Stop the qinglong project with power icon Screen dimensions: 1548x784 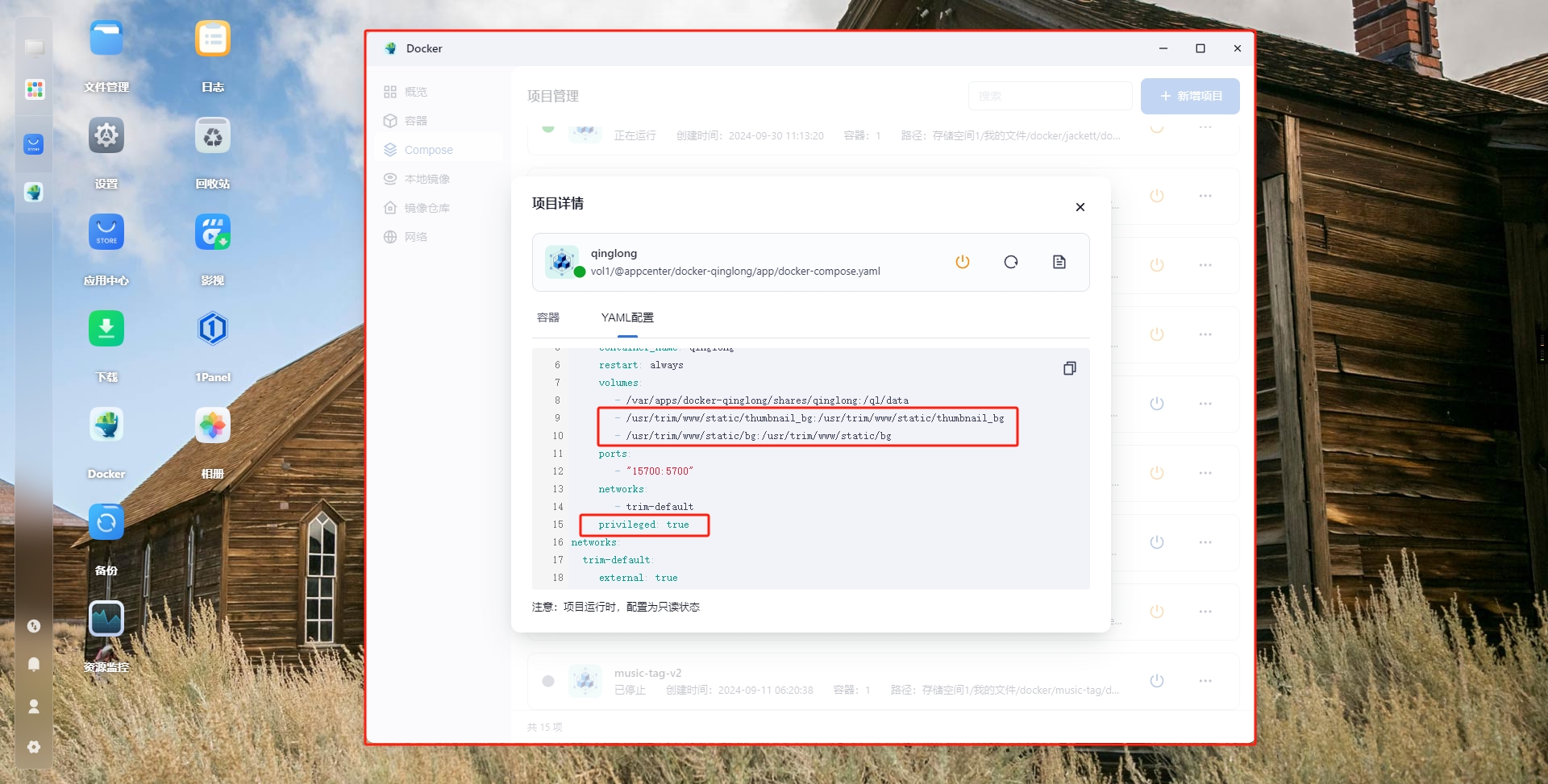point(963,262)
